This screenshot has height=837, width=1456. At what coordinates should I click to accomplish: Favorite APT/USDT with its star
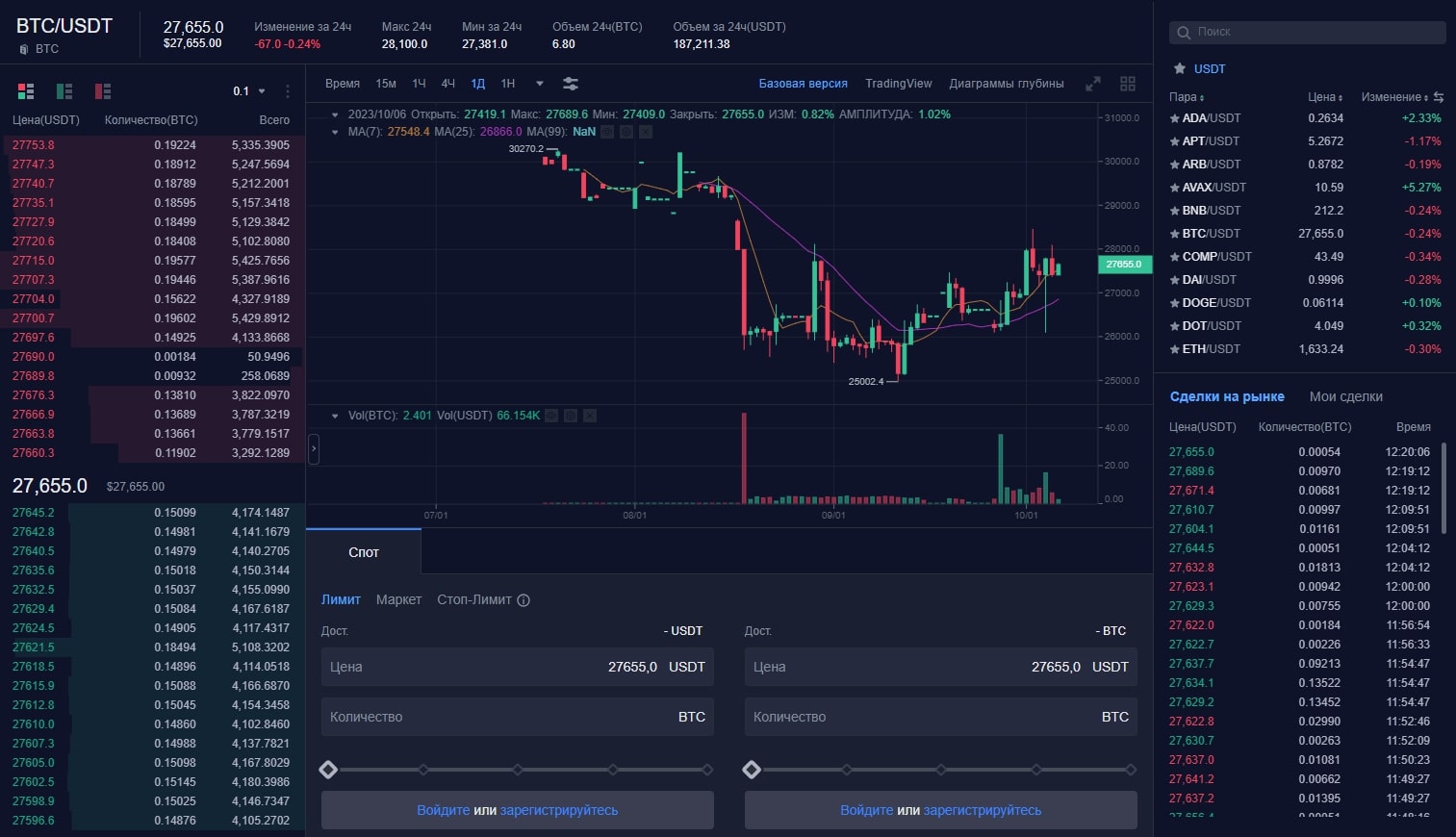click(1174, 141)
